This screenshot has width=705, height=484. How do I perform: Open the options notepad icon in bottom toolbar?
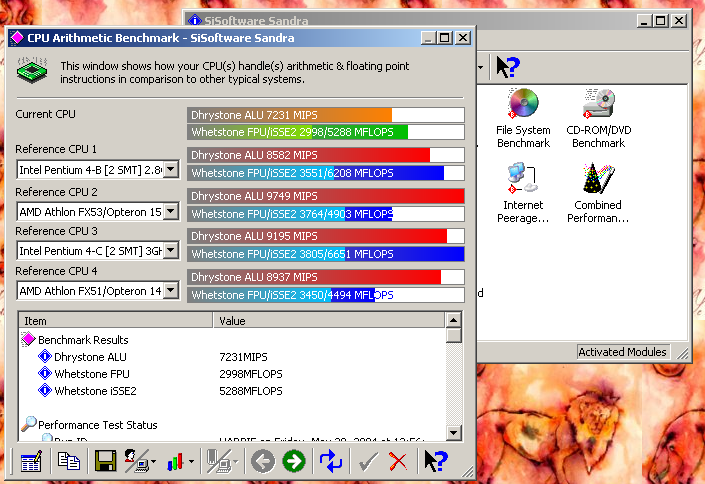[x=31, y=461]
